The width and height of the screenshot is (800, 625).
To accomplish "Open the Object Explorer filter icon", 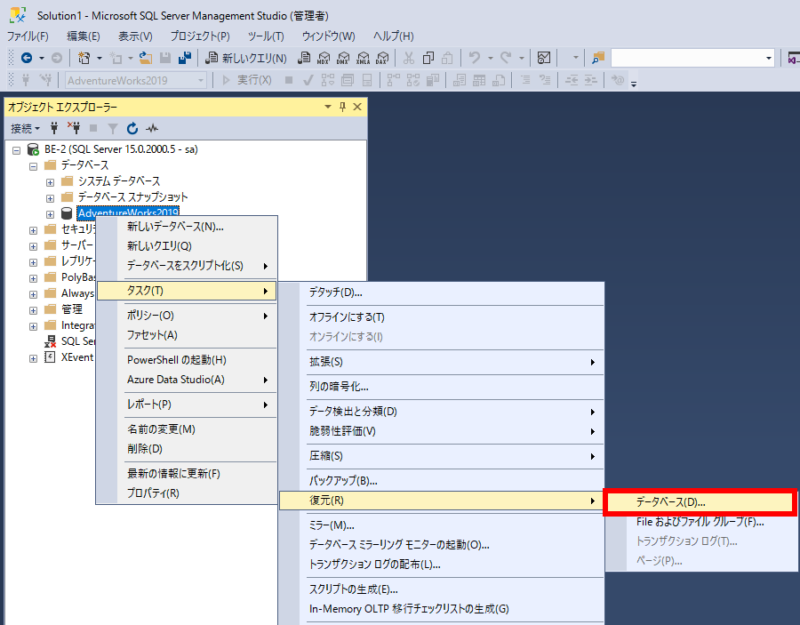I will 114,127.
